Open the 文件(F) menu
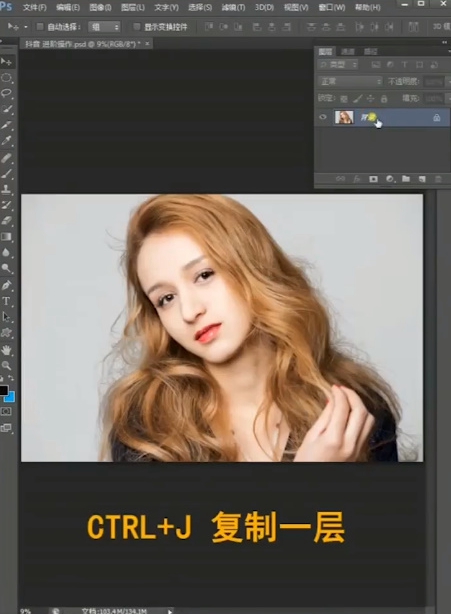This screenshot has width=451, height=614. [34, 7]
